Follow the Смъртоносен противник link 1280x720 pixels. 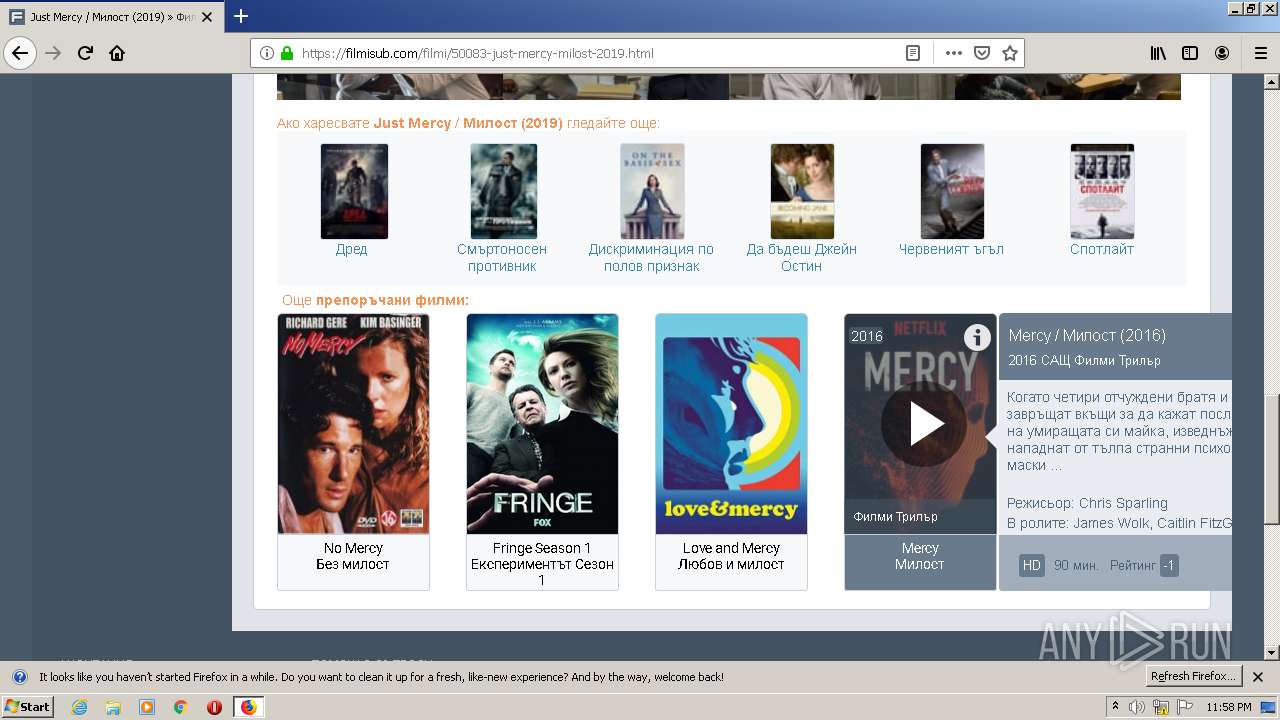(502, 258)
